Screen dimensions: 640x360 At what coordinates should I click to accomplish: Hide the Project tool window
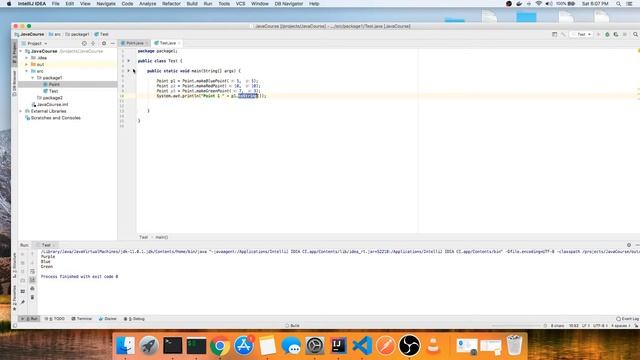[x=113, y=43]
